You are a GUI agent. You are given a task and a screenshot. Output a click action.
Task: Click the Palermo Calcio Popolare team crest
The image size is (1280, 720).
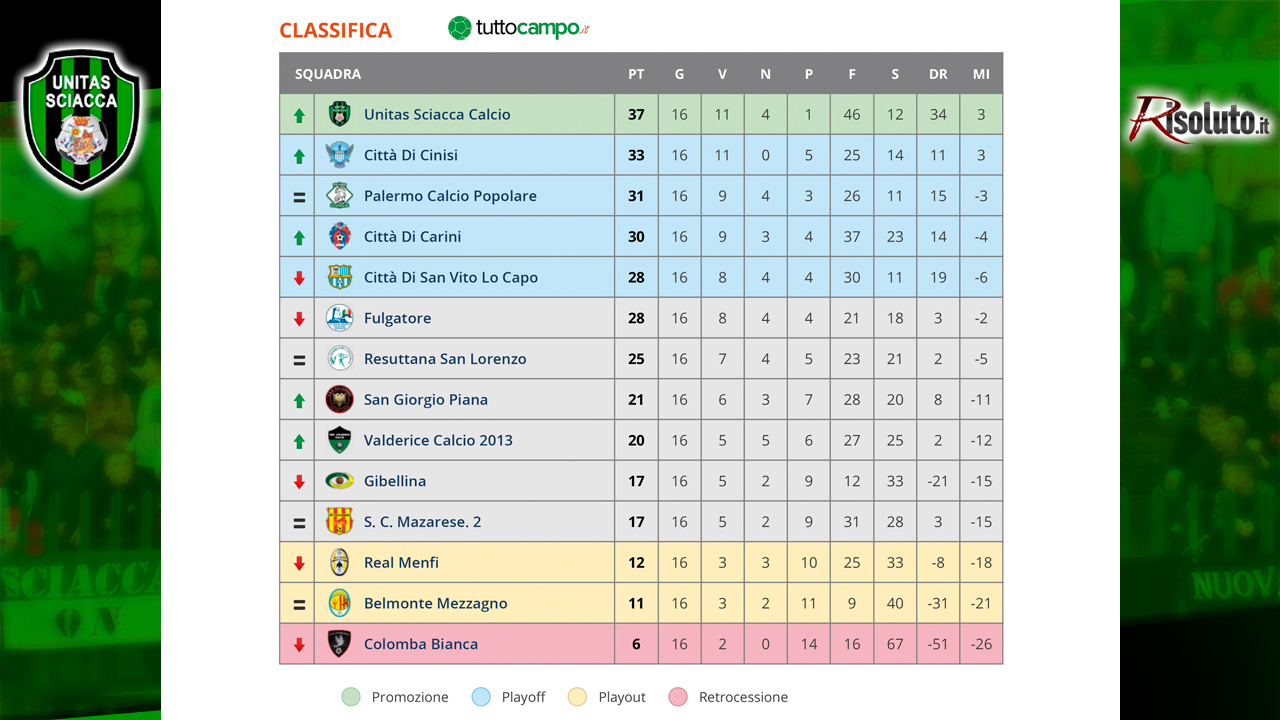coord(339,196)
